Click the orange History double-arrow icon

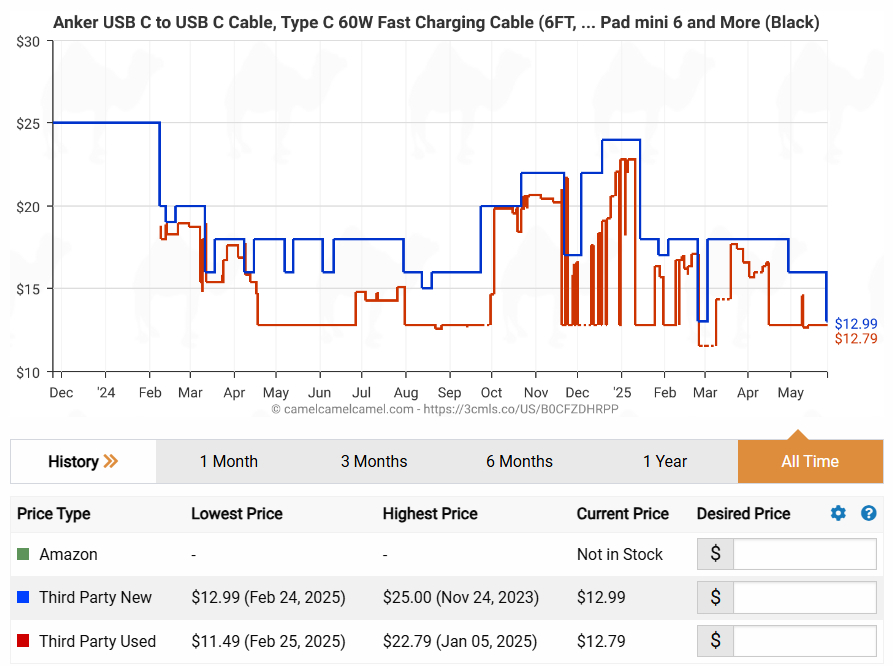(x=110, y=461)
